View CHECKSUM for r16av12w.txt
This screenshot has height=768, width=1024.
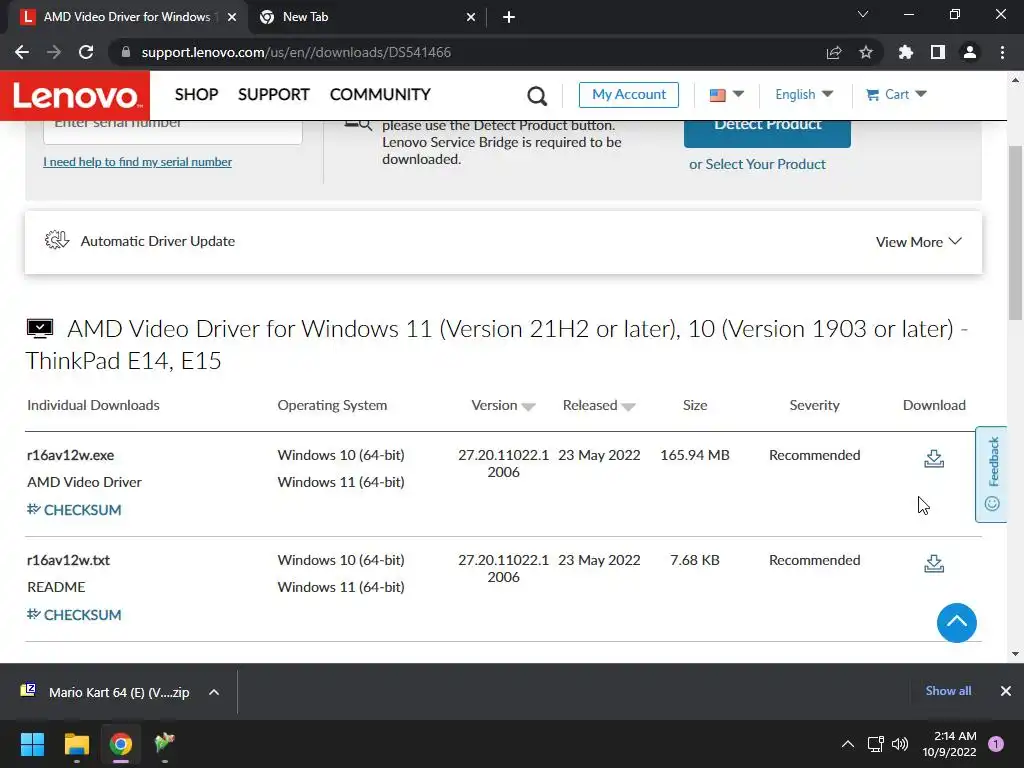74,615
